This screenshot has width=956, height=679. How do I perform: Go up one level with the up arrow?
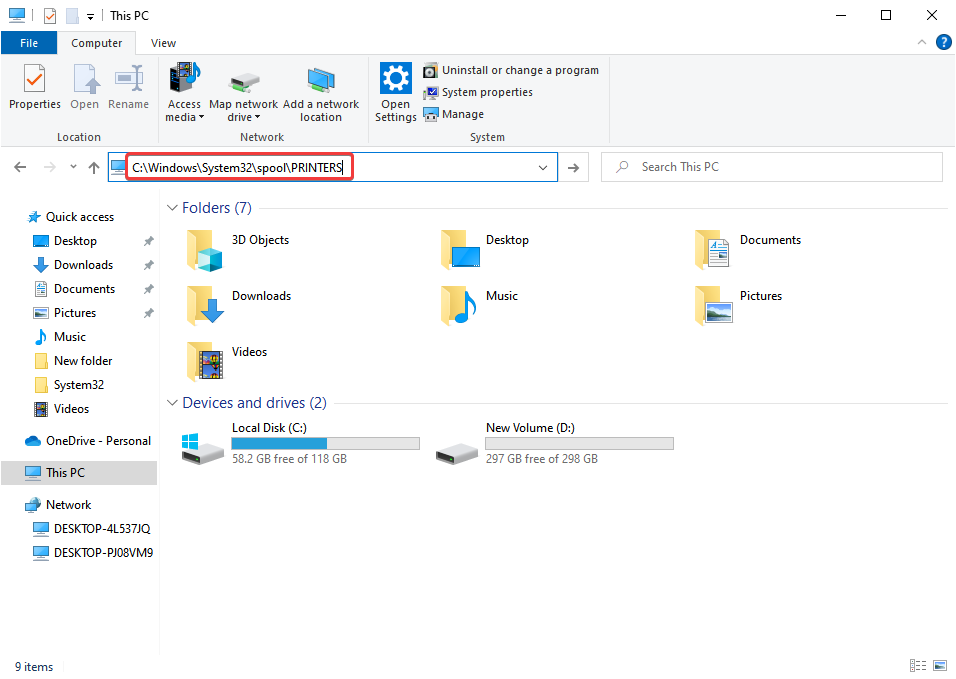93,167
